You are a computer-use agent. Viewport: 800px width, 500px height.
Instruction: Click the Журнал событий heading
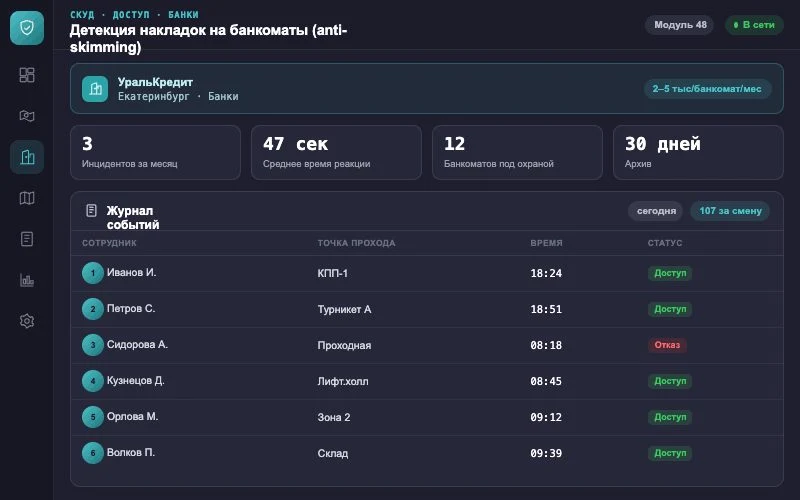click(x=133, y=217)
